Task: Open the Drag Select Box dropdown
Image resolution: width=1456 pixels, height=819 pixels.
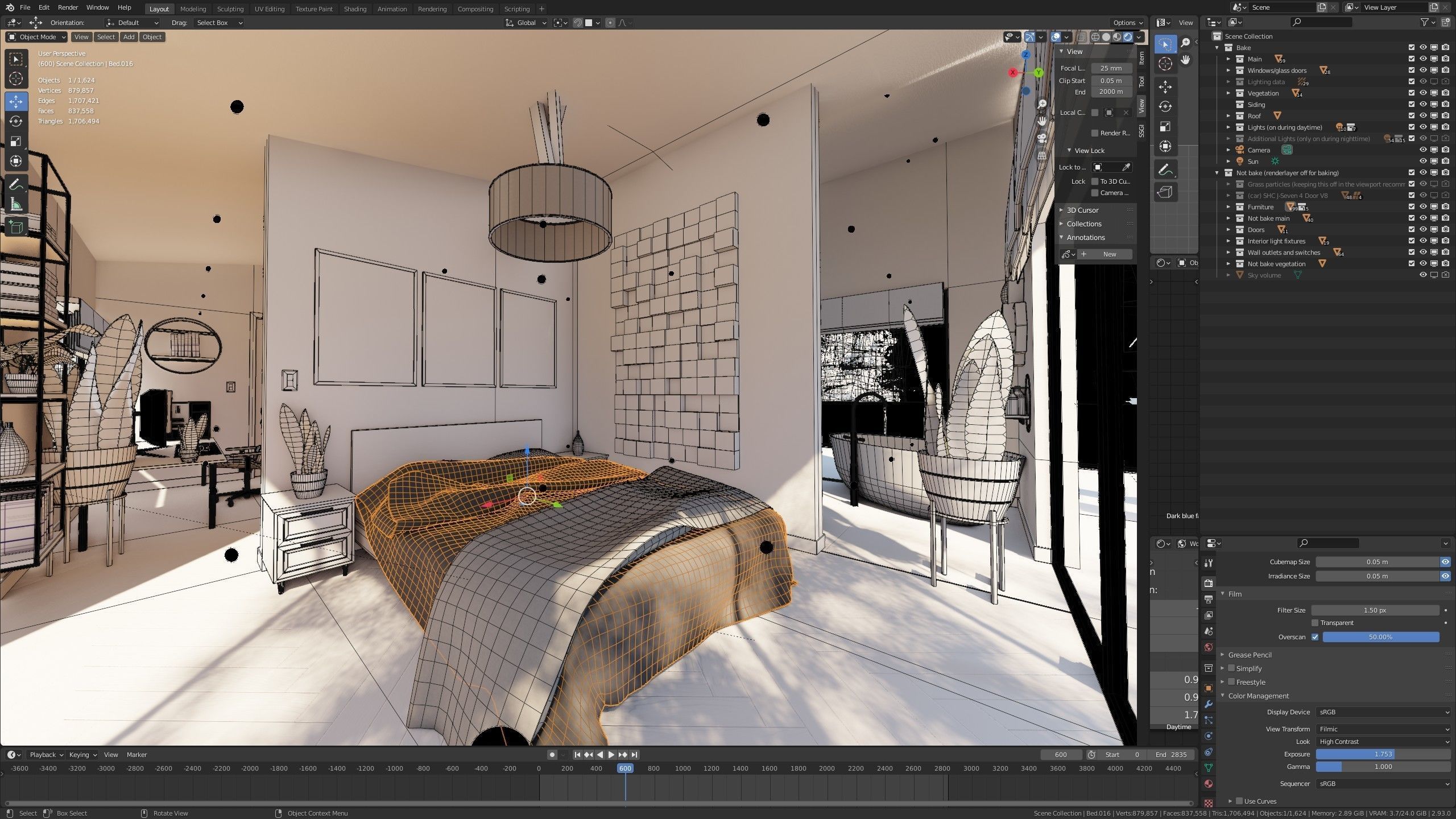Action: tap(219, 23)
